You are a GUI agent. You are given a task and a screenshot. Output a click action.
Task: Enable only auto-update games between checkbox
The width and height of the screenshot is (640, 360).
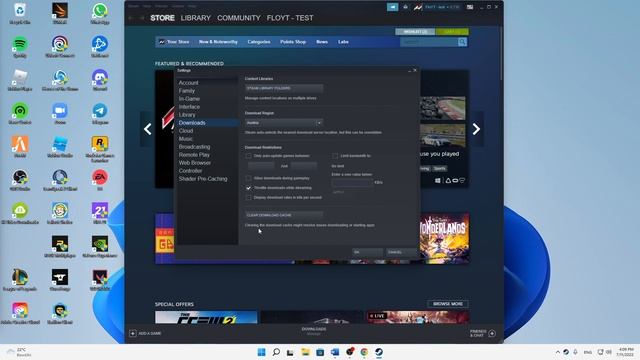[248, 156]
